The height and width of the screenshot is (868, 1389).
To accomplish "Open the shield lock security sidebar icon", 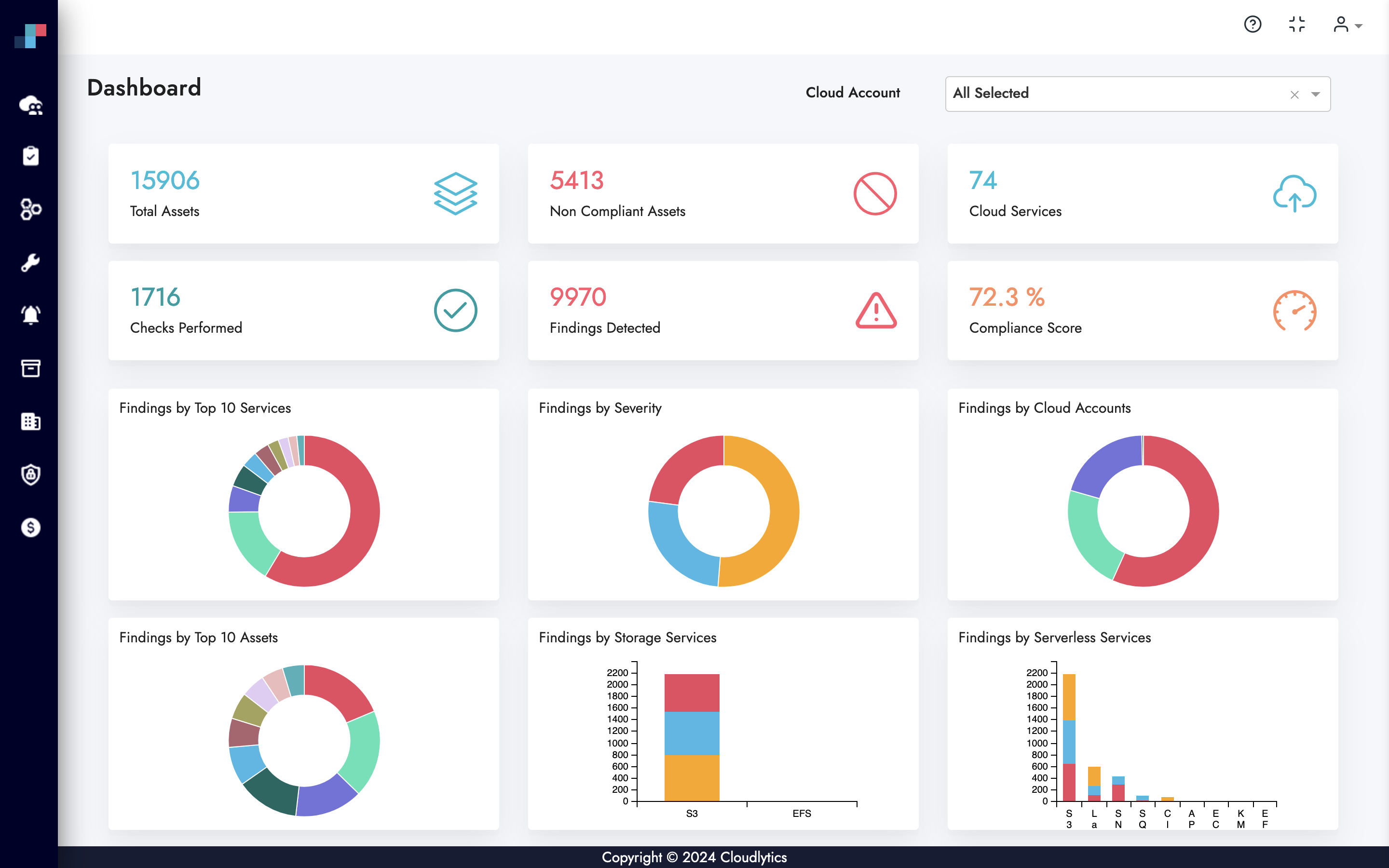I will coord(30,474).
